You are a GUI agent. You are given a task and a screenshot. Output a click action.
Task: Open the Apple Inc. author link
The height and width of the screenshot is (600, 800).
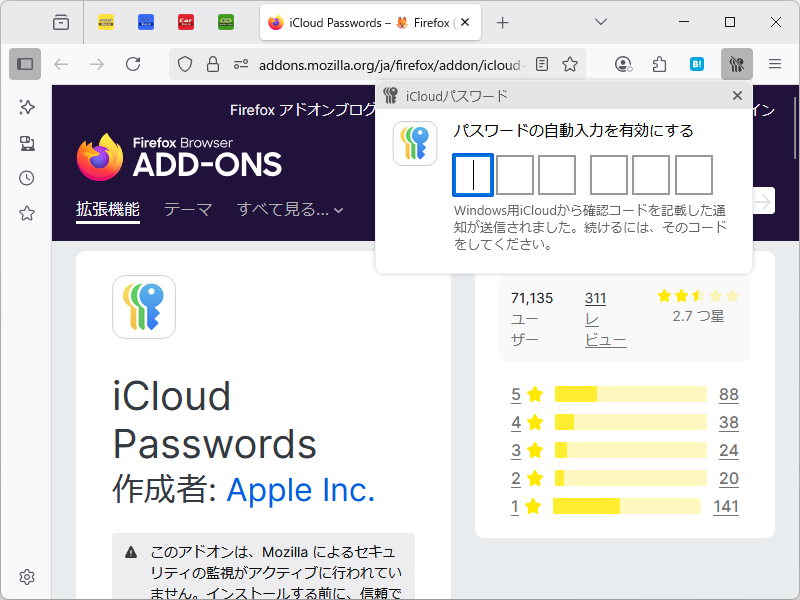click(x=300, y=490)
